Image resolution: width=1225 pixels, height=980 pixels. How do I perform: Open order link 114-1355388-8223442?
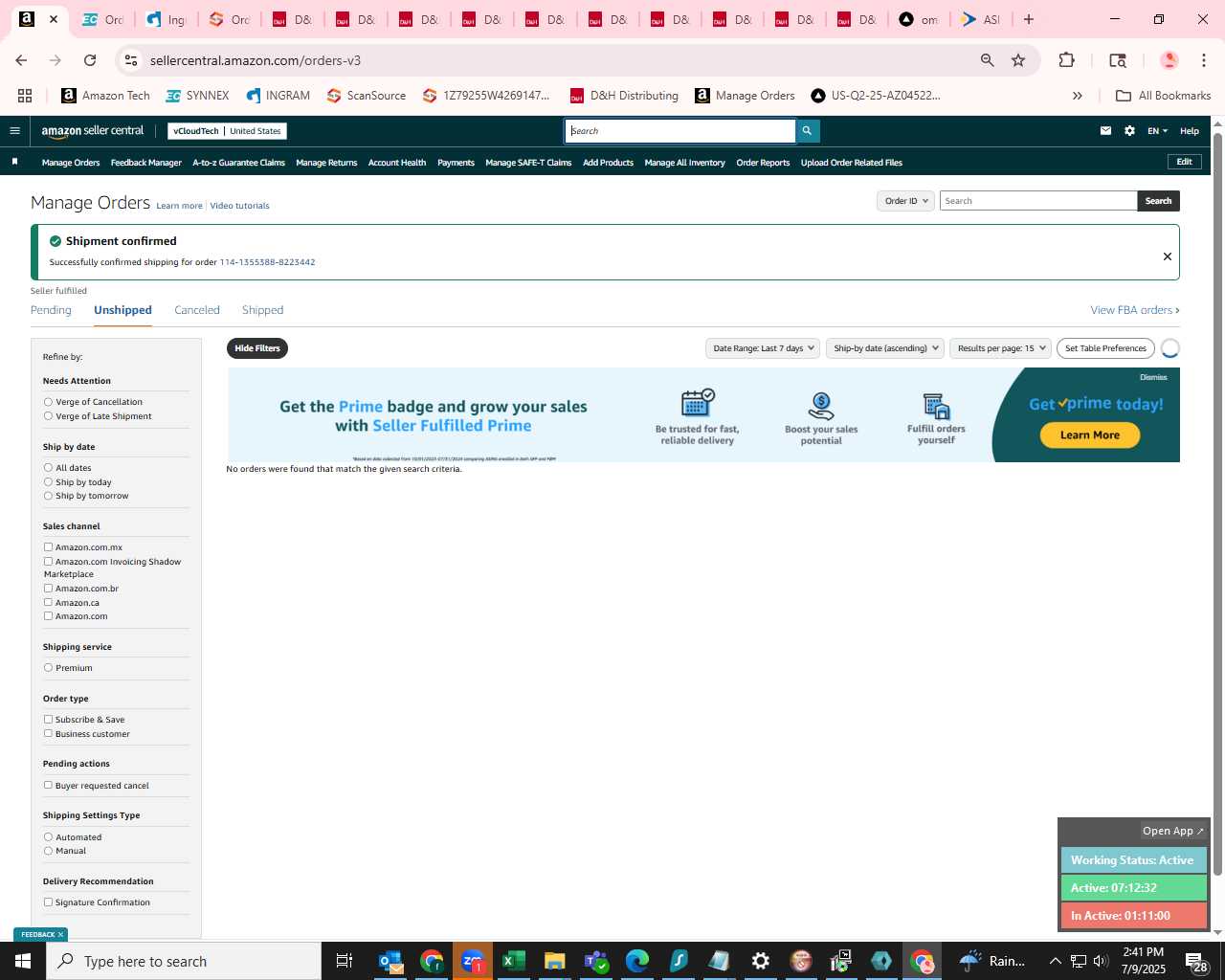click(267, 262)
